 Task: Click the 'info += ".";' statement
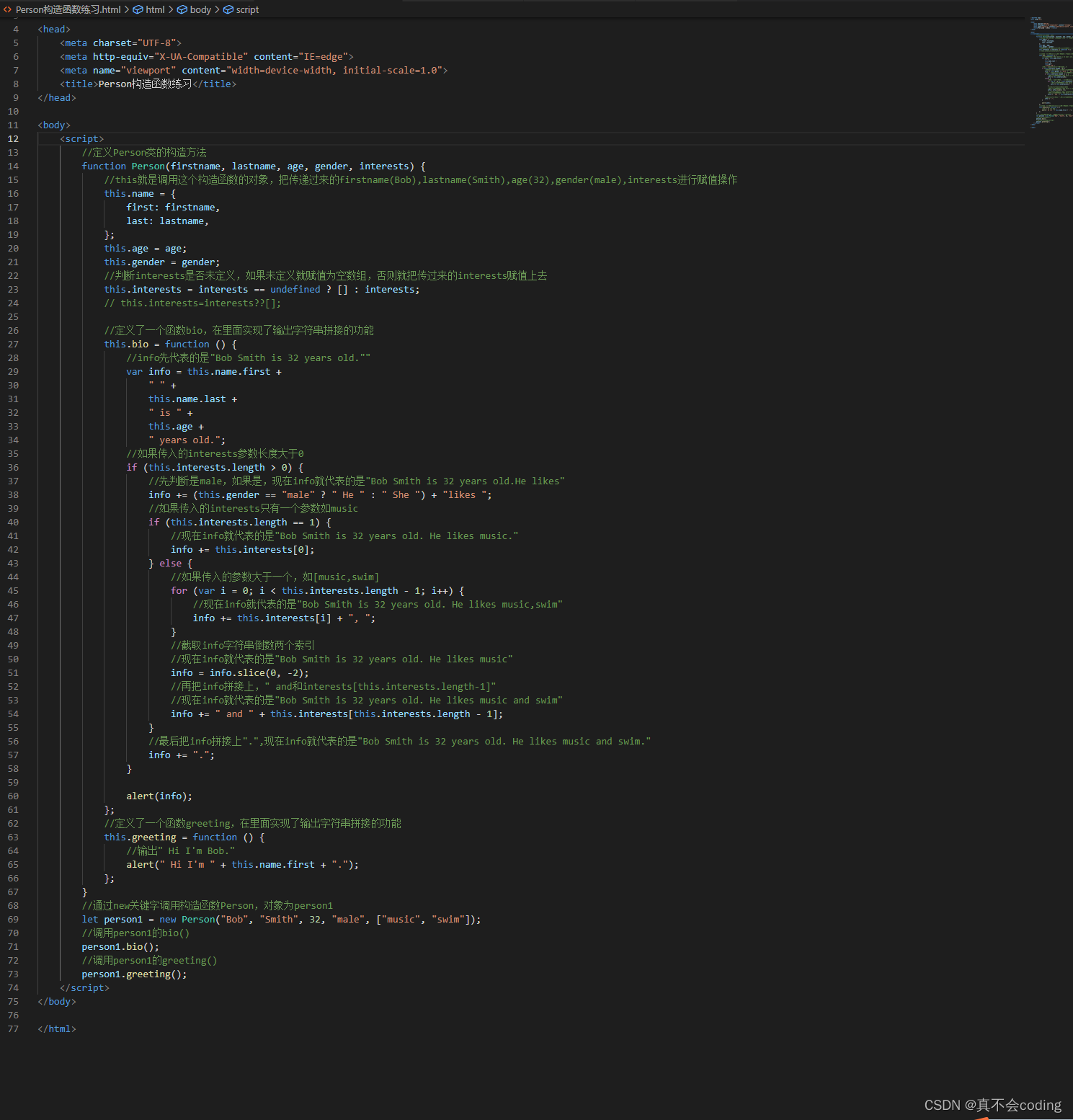[182, 755]
